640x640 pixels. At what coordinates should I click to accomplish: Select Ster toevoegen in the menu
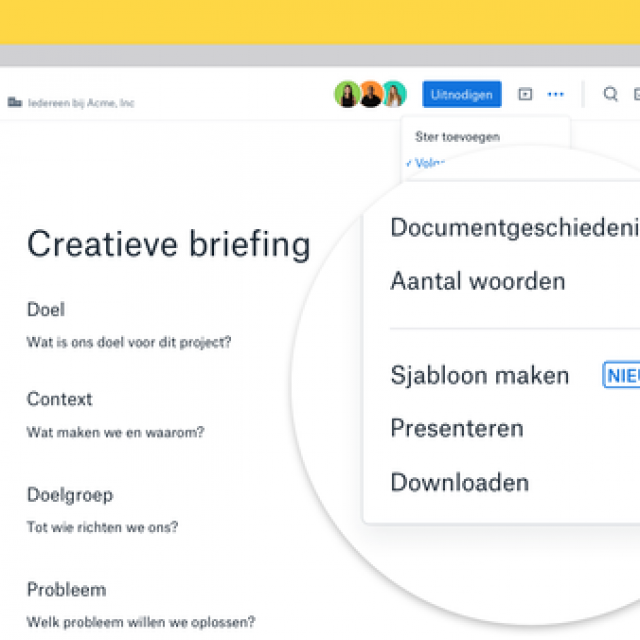(x=457, y=136)
